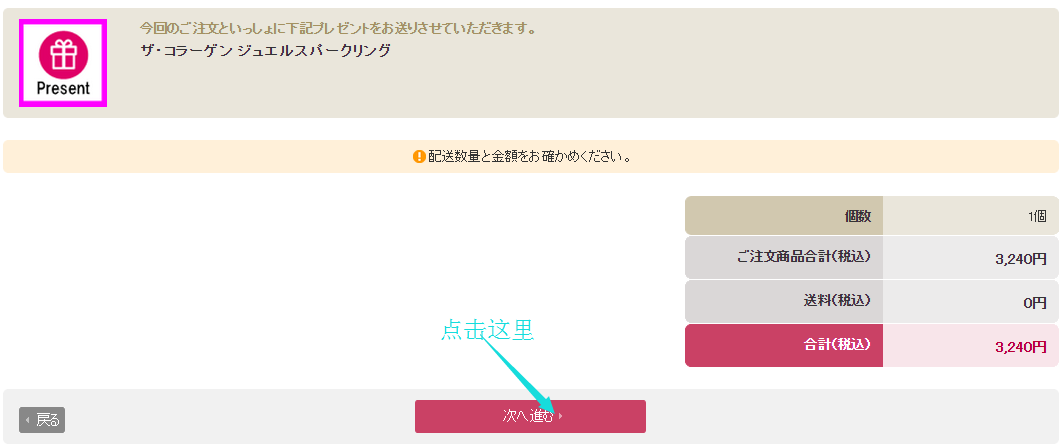Click the orange exclamation warning icon

(419, 157)
